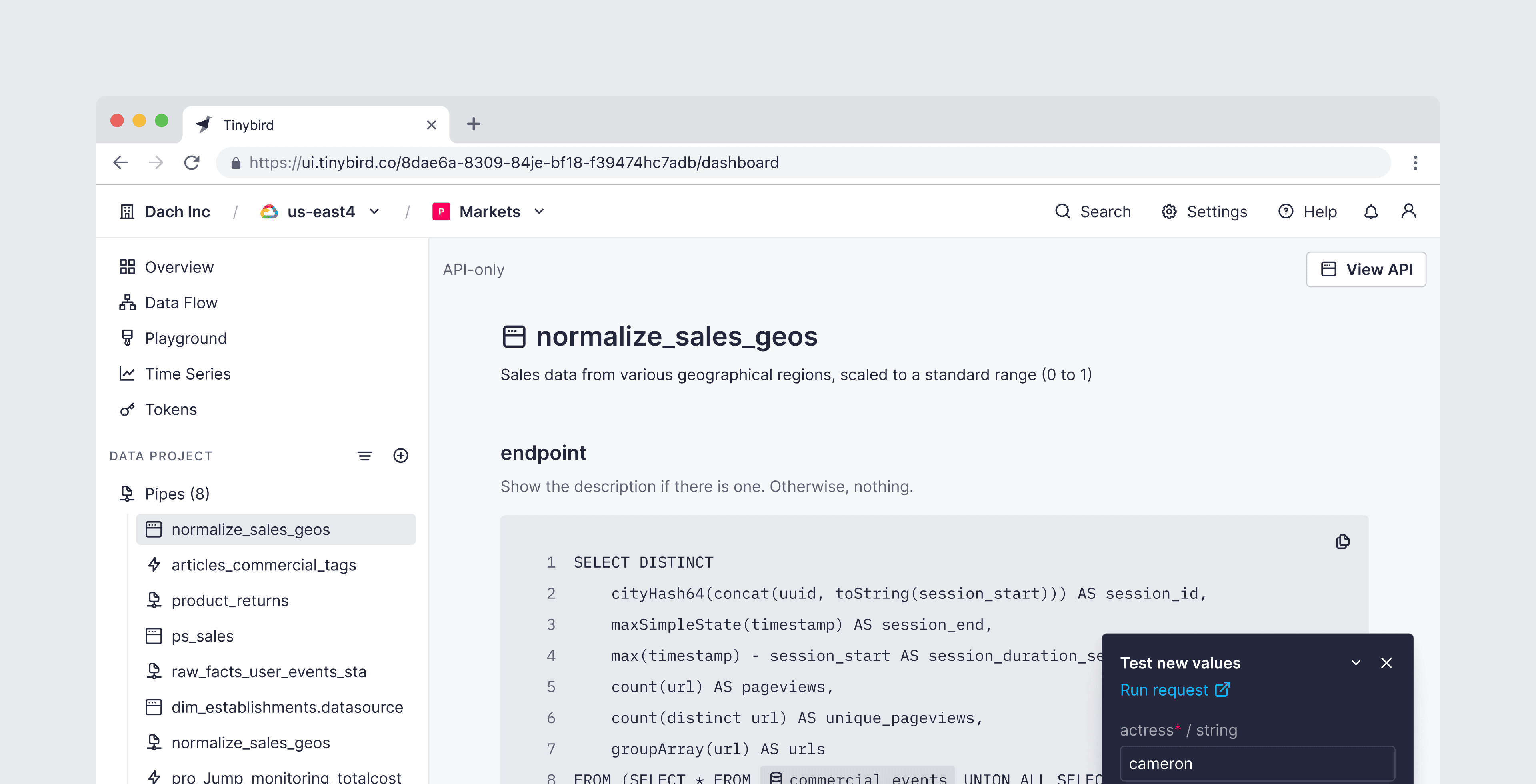Select ps_sales pipe
The image size is (1536, 784).
coord(190,636)
